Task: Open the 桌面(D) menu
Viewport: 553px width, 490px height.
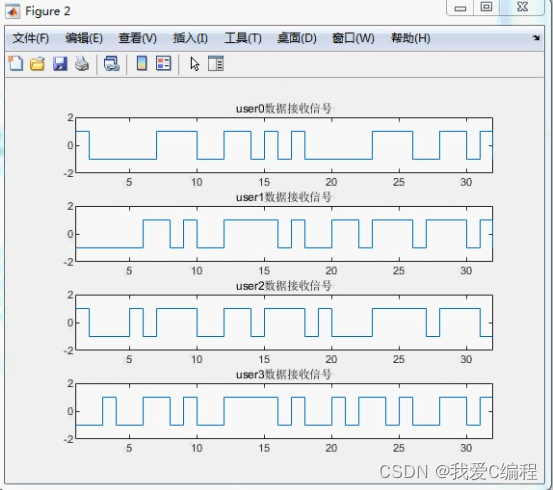Action: pyautogui.click(x=297, y=38)
